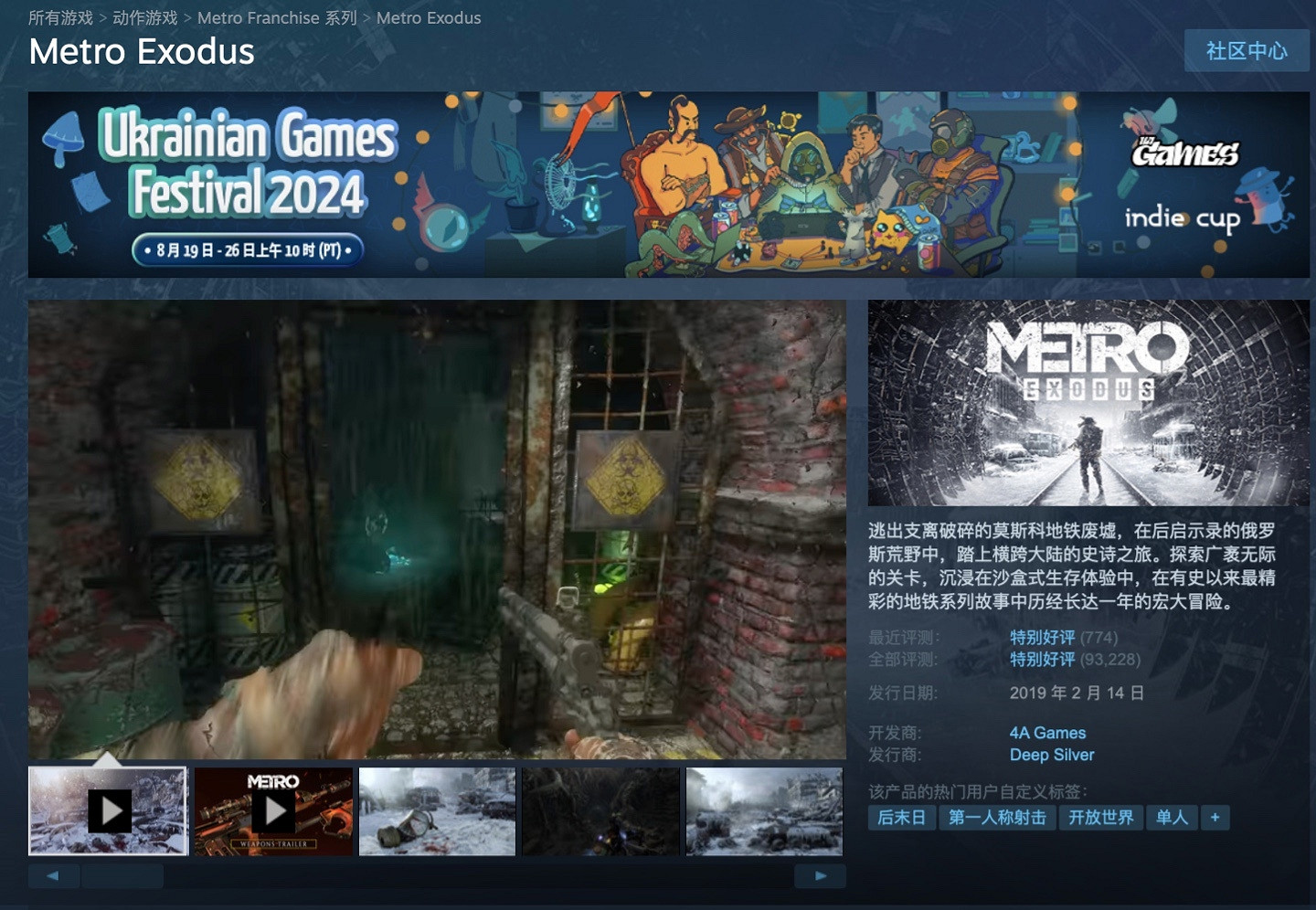Viewport: 1316px width, 910px height.
Task: Select the 后末日 tag
Action: (x=900, y=818)
